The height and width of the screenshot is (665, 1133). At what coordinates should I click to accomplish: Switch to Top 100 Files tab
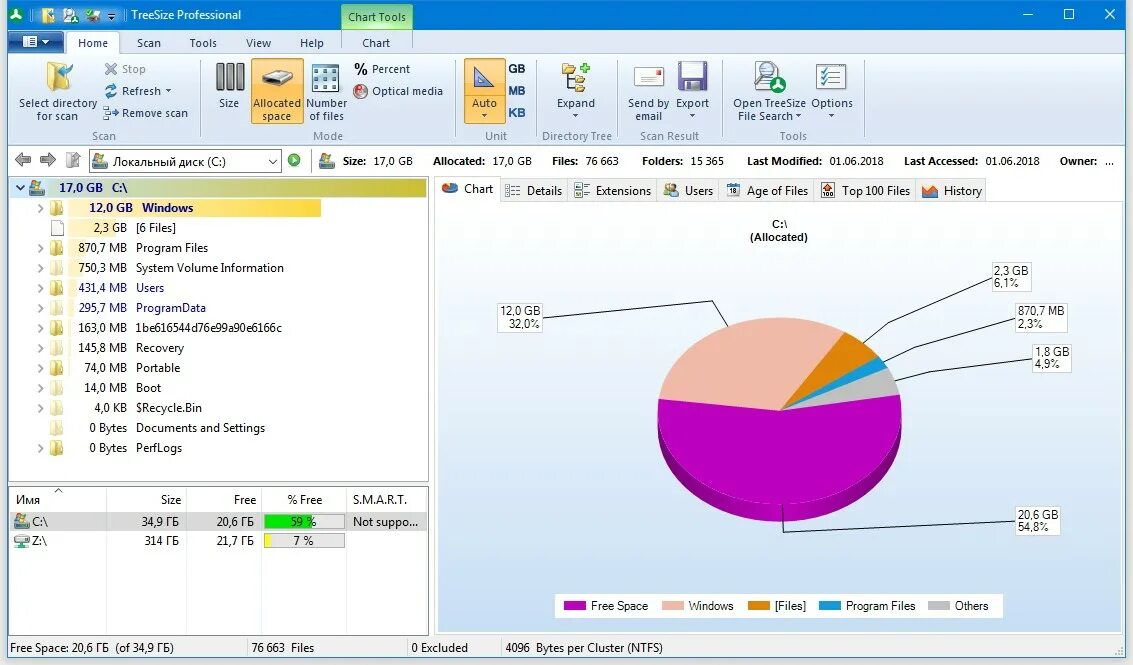pyautogui.click(x=866, y=190)
